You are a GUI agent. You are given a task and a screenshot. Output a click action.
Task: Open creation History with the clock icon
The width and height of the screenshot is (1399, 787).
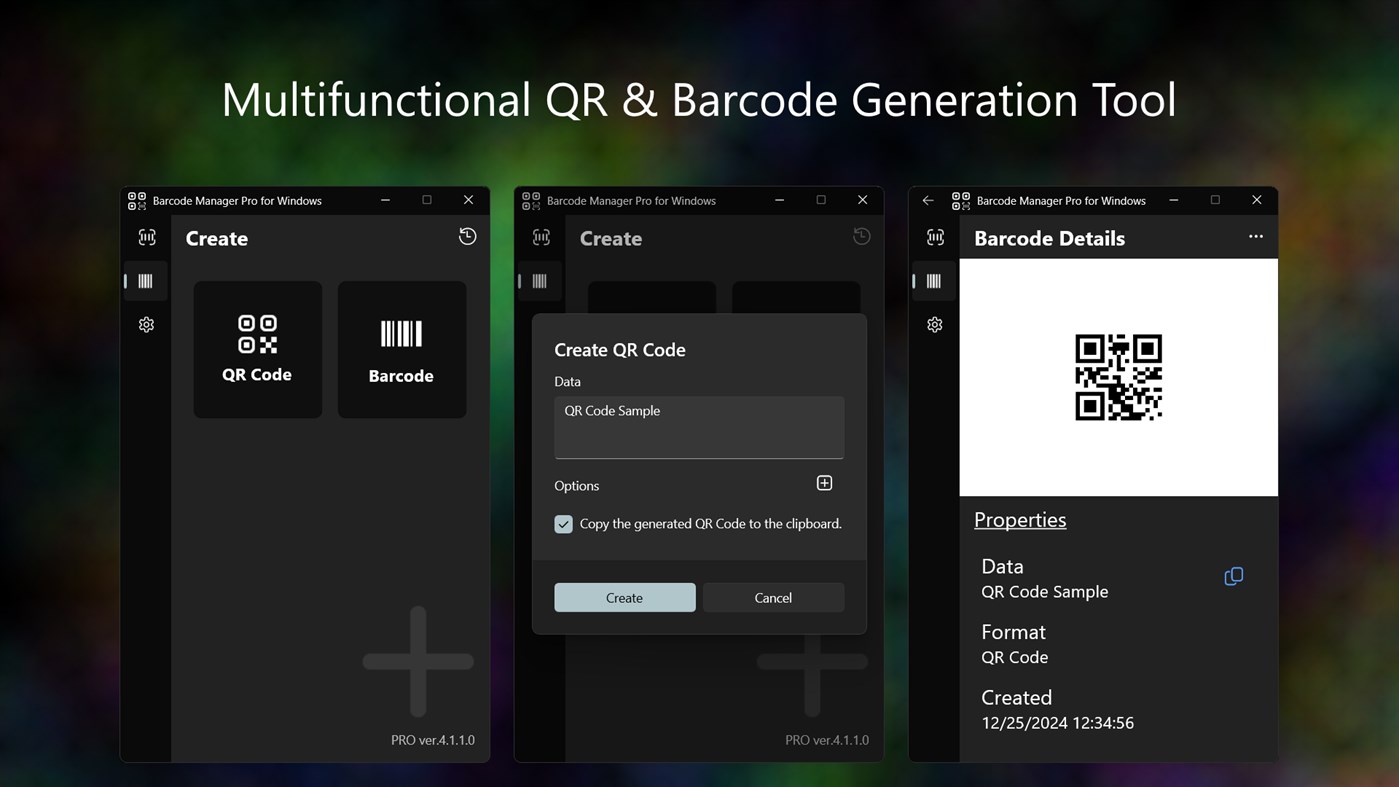[x=466, y=236]
